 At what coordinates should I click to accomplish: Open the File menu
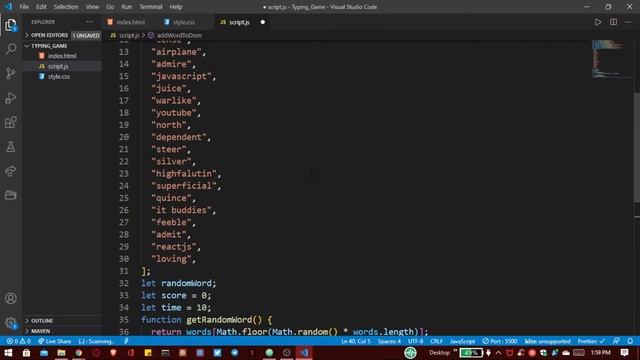click(x=24, y=7)
